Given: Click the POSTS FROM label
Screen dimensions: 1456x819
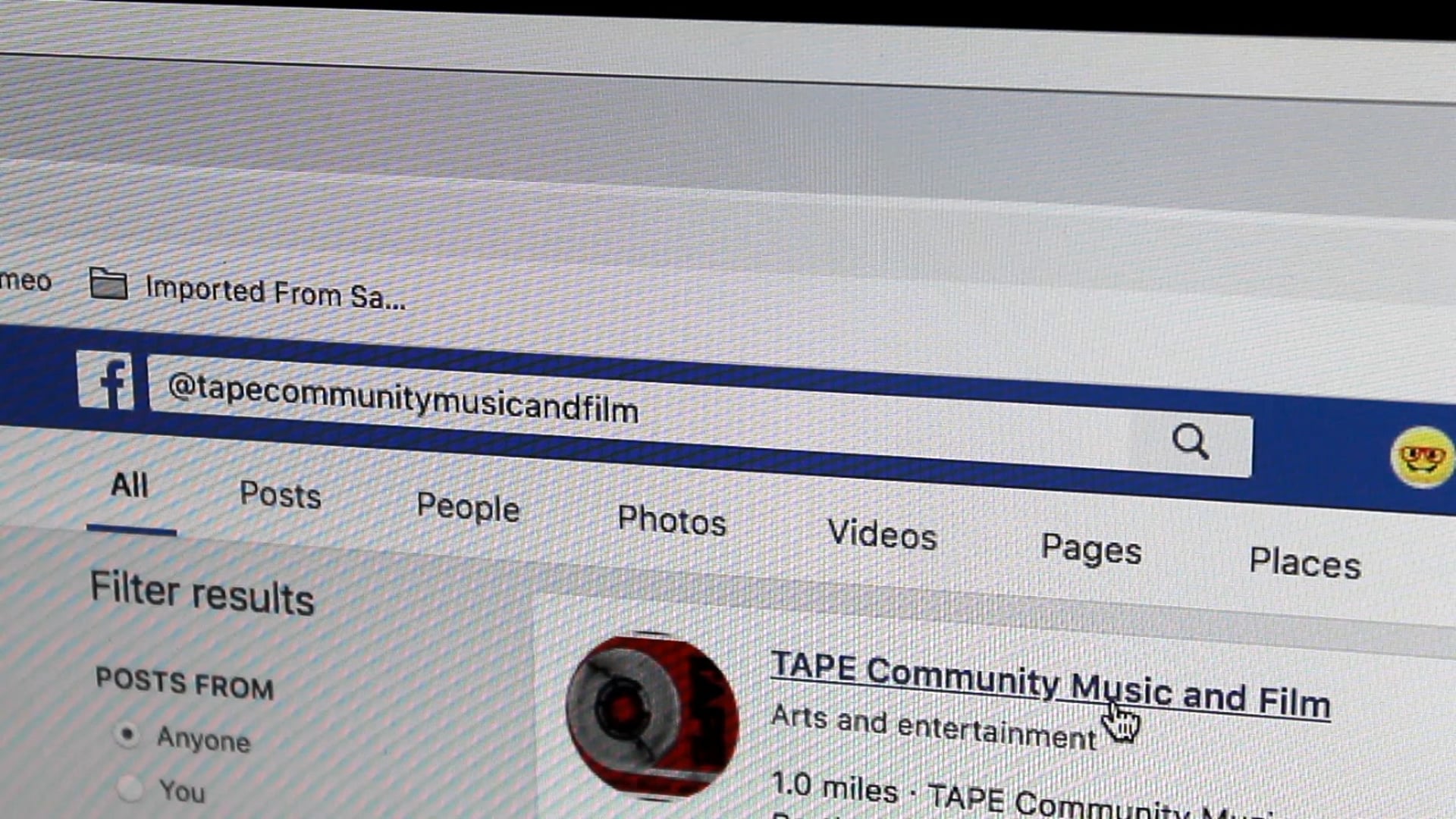Looking at the screenshot, I should pos(184,684).
